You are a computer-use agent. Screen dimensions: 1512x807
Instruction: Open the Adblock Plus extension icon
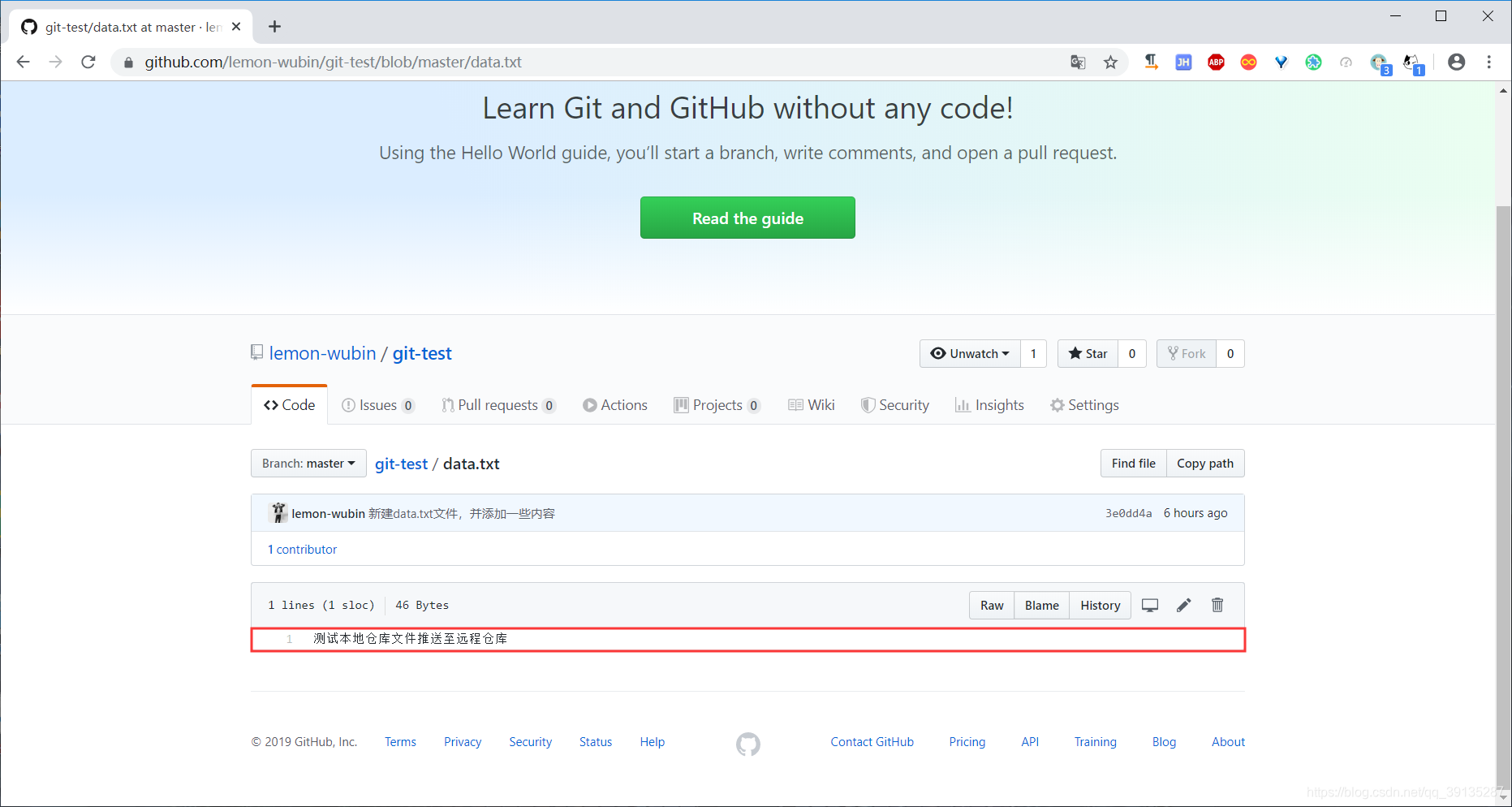pyautogui.click(x=1216, y=62)
